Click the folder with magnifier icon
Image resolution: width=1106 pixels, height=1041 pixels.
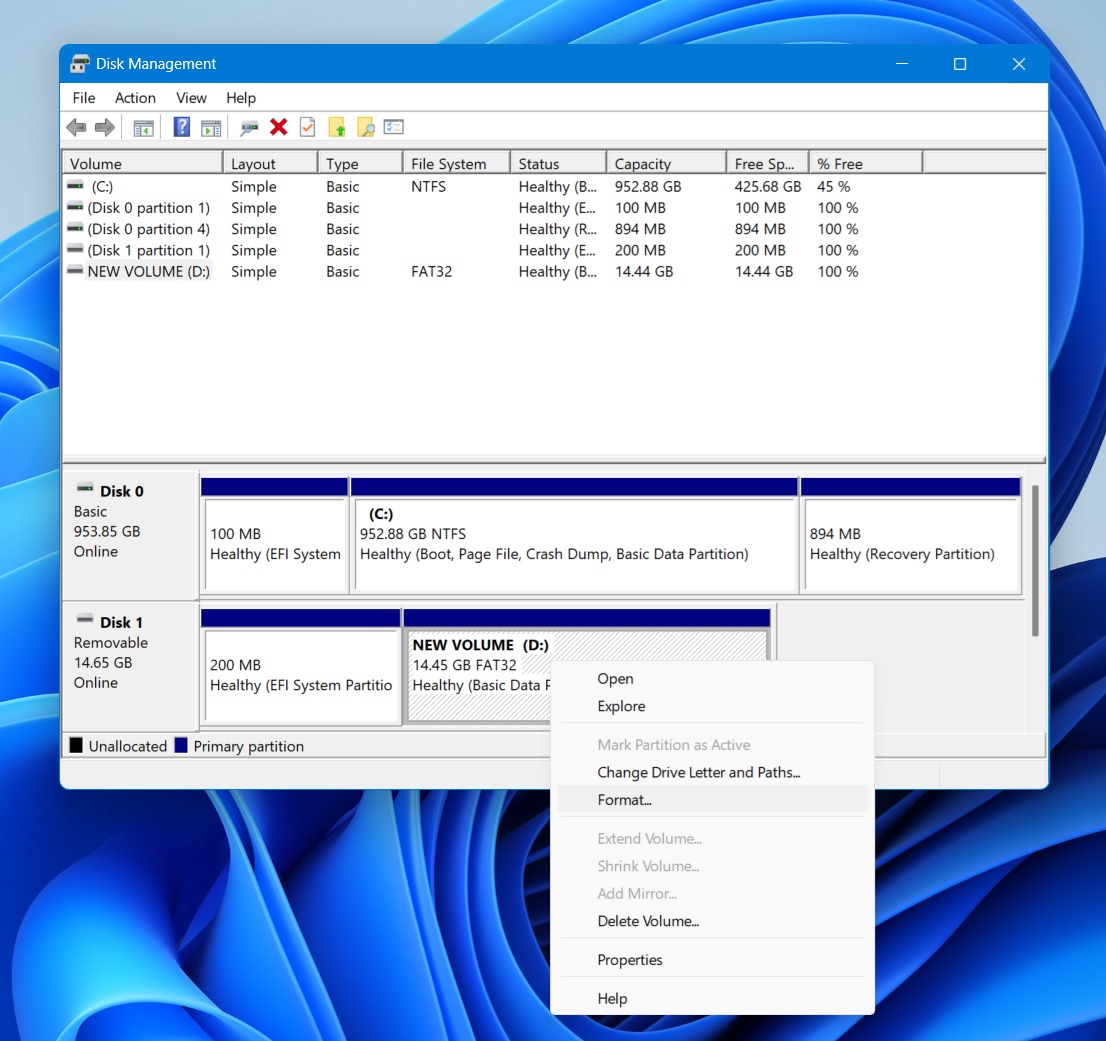(x=366, y=128)
